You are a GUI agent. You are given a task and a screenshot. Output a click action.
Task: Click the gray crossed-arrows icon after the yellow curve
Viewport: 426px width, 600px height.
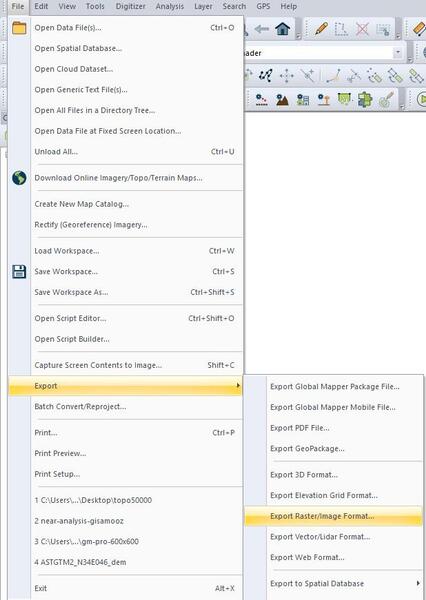point(354,76)
